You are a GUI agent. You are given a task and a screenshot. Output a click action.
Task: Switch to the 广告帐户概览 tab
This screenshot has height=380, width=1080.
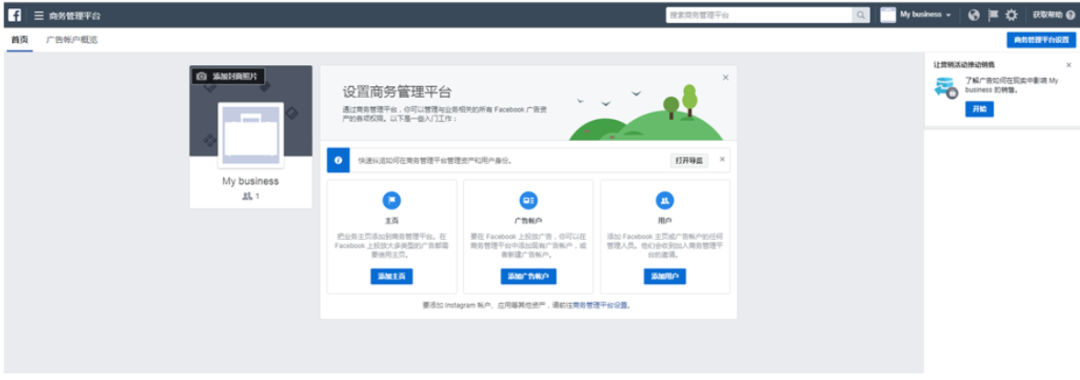pyautogui.click(x=72, y=40)
